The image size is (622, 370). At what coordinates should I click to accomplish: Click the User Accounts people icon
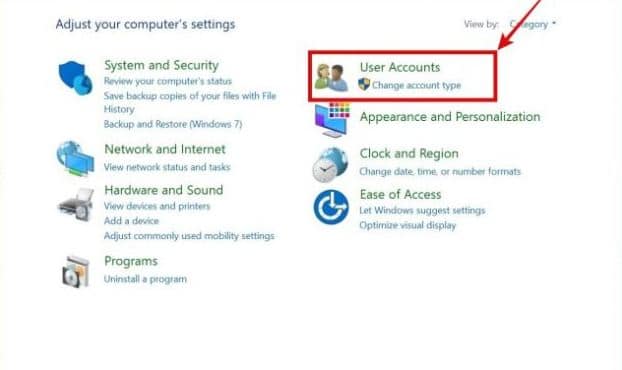[x=332, y=77]
